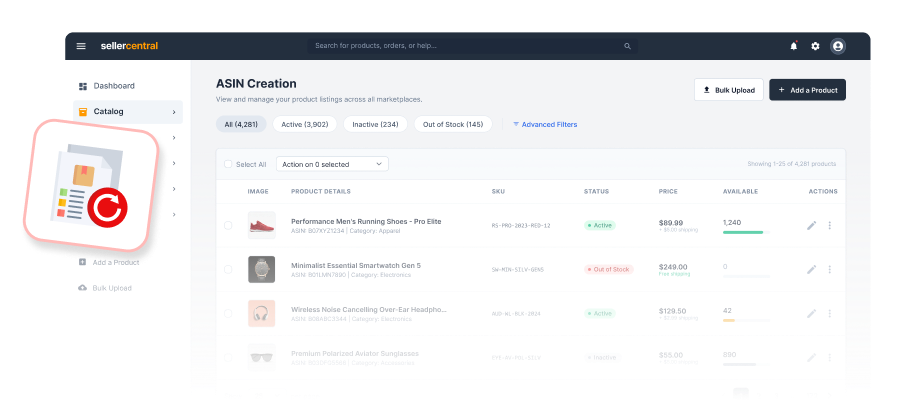Open the red running shoe thumbnail
900x400 pixels.
[x=262, y=226]
